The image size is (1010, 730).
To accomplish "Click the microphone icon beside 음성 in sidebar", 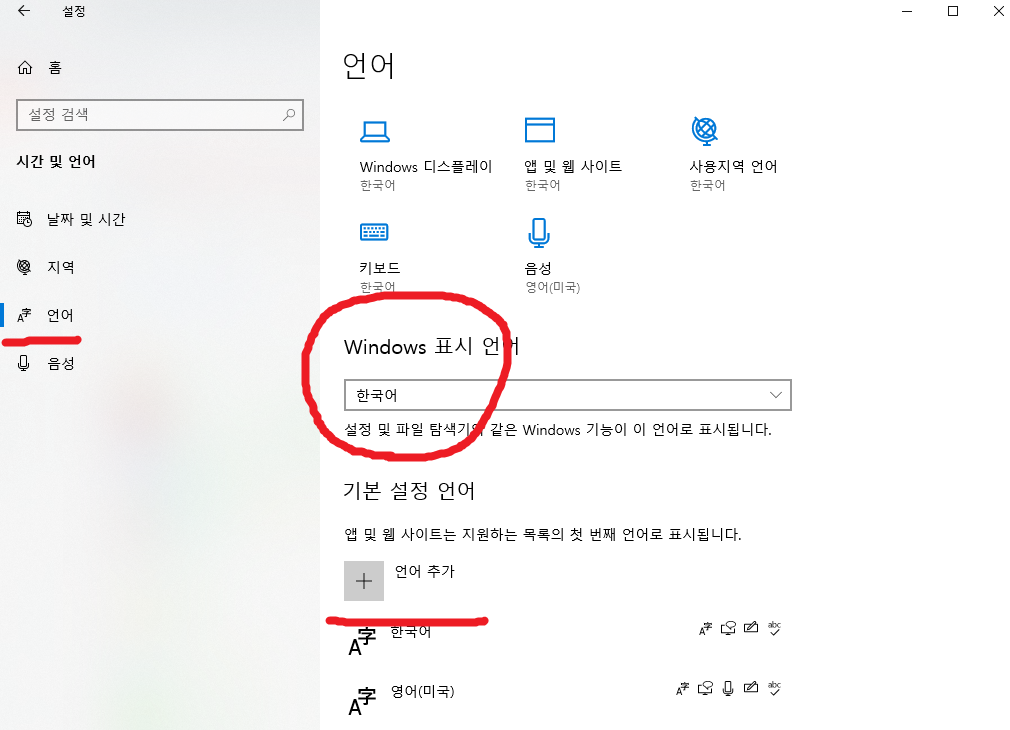I will (x=24, y=363).
